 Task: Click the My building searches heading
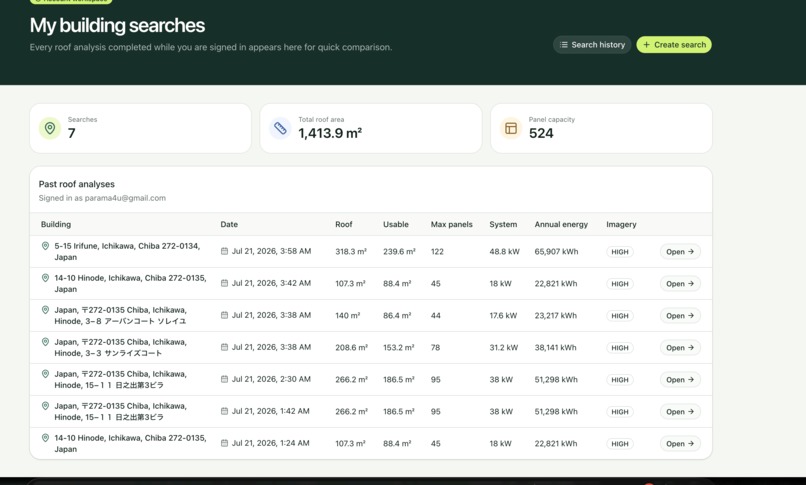pos(117,25)
